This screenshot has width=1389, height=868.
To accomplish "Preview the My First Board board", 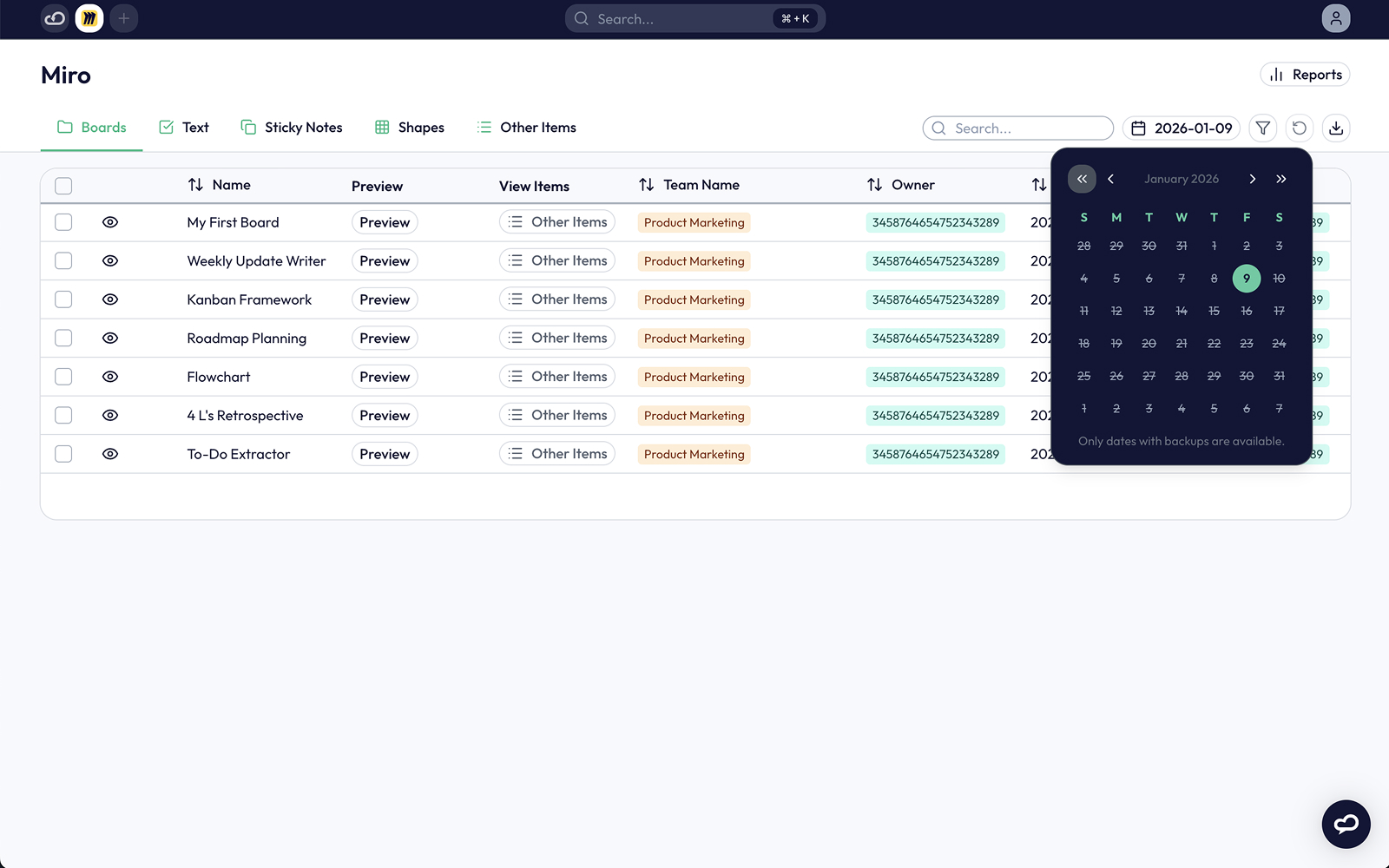I will coord(385,222).
